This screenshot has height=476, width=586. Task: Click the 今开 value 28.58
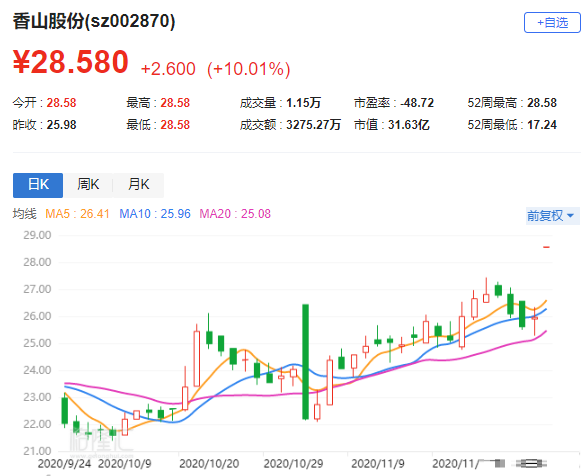61,103
